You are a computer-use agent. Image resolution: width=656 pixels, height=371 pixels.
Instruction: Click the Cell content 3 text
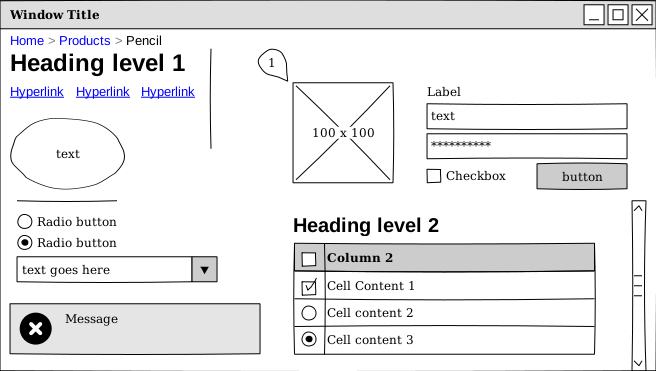[x=370, y=340]
